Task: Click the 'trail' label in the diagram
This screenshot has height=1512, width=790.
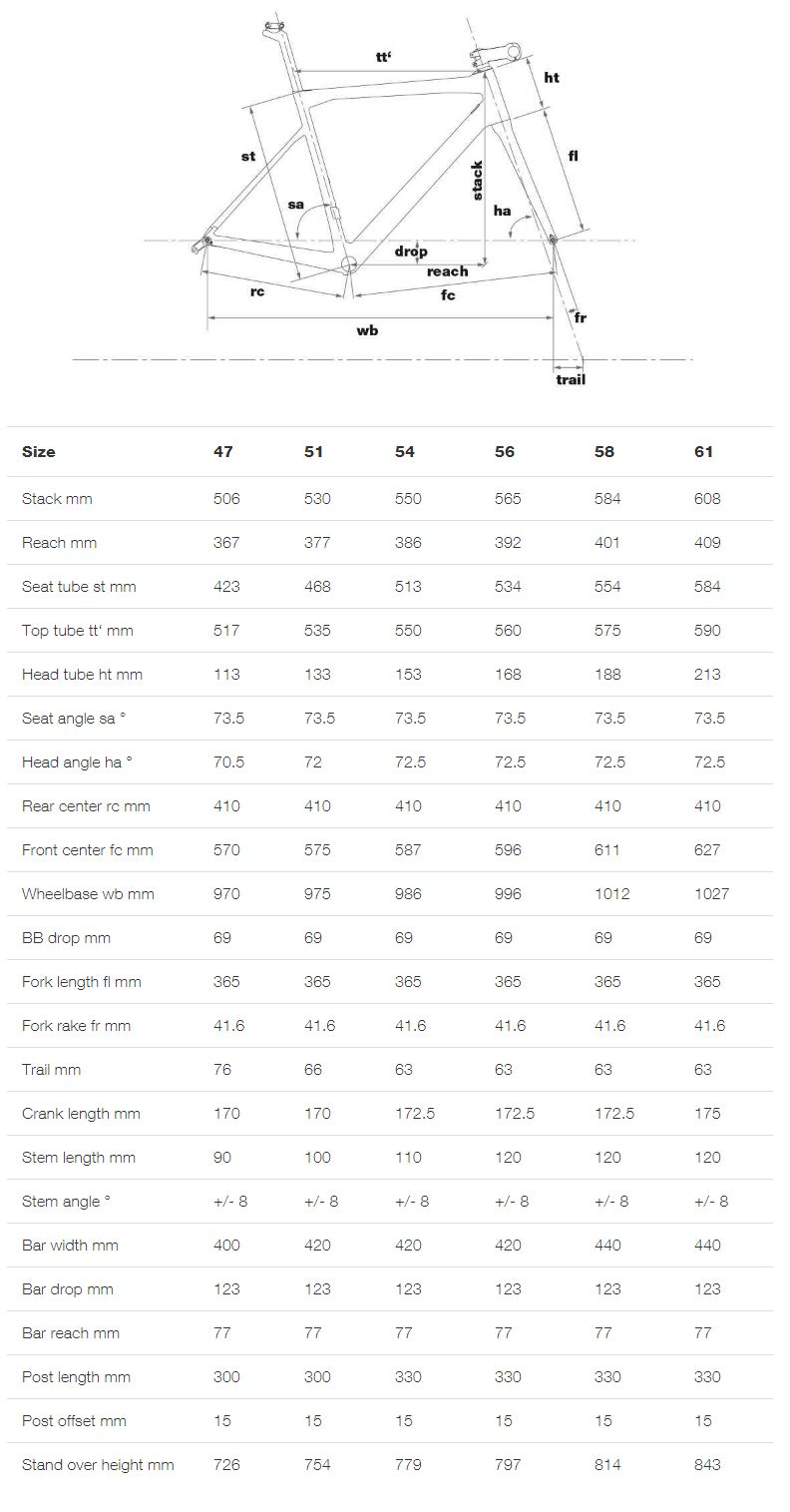Action: pyautogui.click(x=571, y=379)
